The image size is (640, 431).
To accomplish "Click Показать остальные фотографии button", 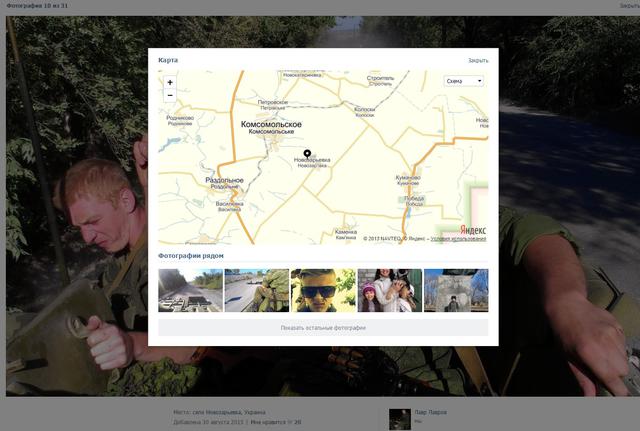I will (x=323, y=328).
